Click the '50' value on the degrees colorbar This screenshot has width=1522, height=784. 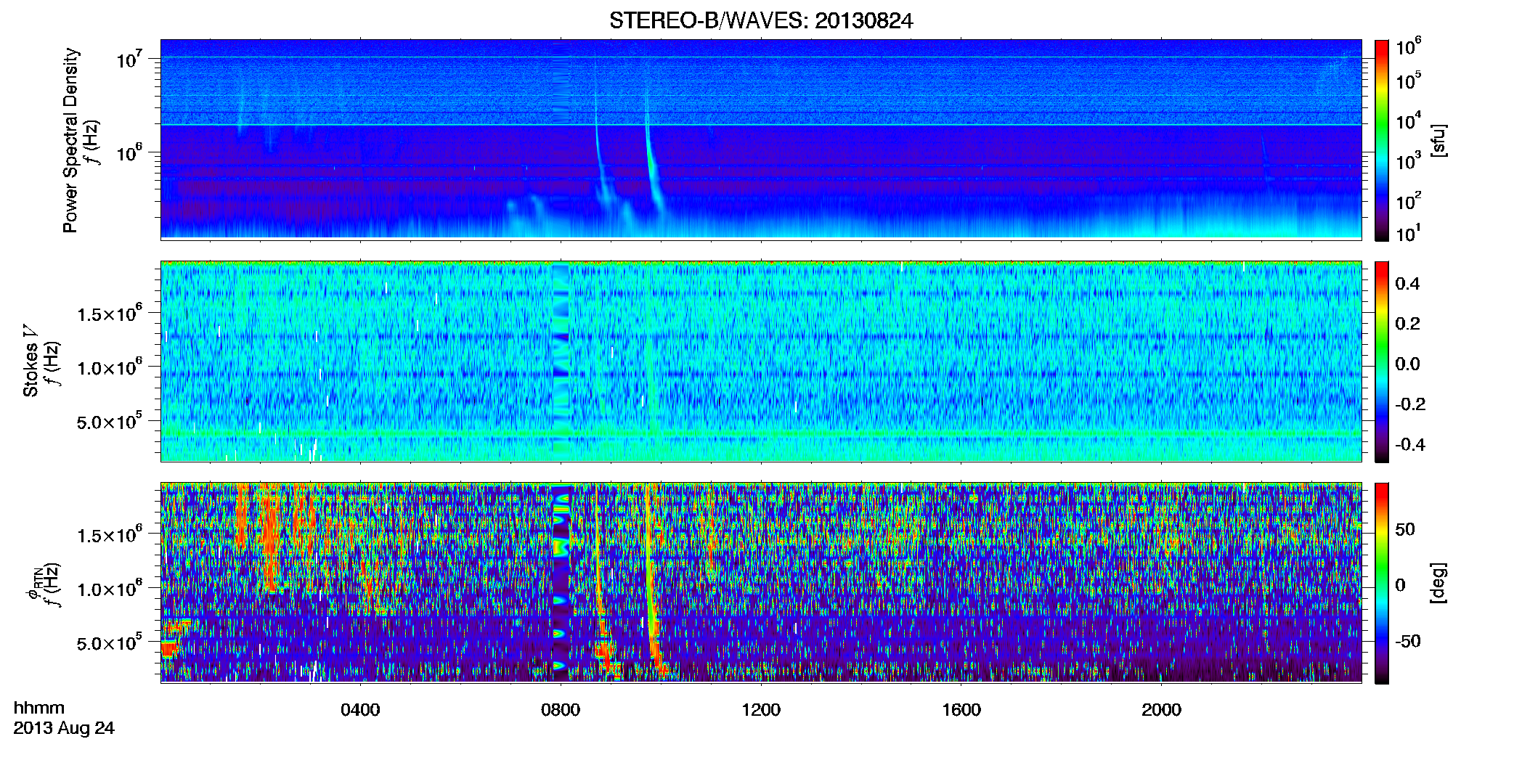tap(1405, 529)
